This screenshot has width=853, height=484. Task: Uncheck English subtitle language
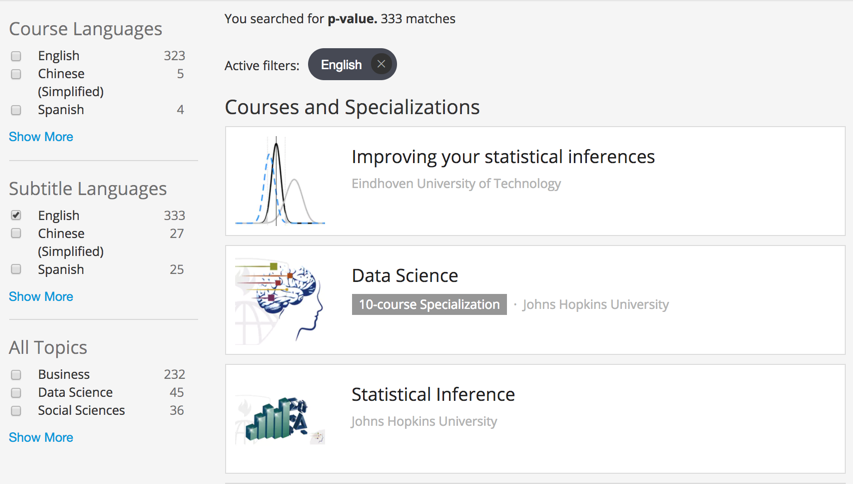(16, 216)
